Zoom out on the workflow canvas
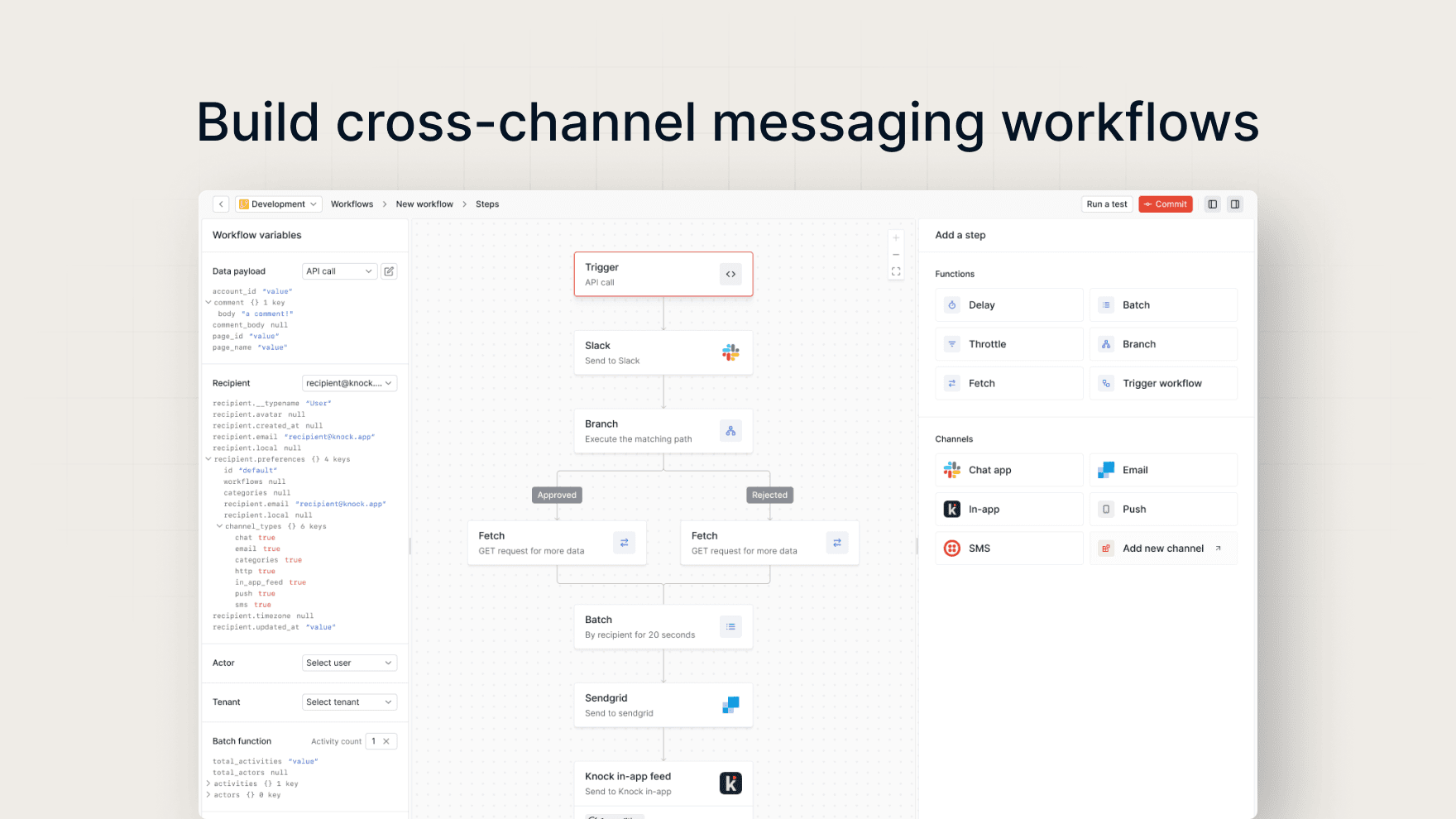 pos(896,255)
